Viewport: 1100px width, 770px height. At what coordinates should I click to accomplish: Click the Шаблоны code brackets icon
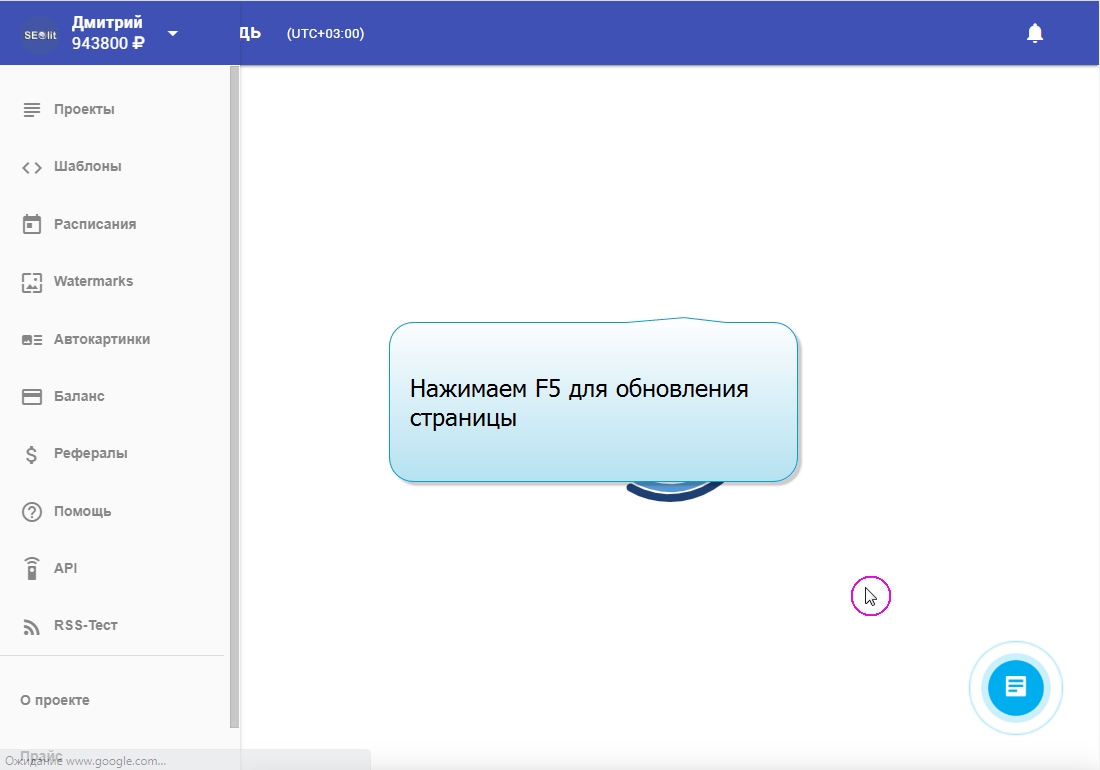pyautogui.click(x=32, y=167)
